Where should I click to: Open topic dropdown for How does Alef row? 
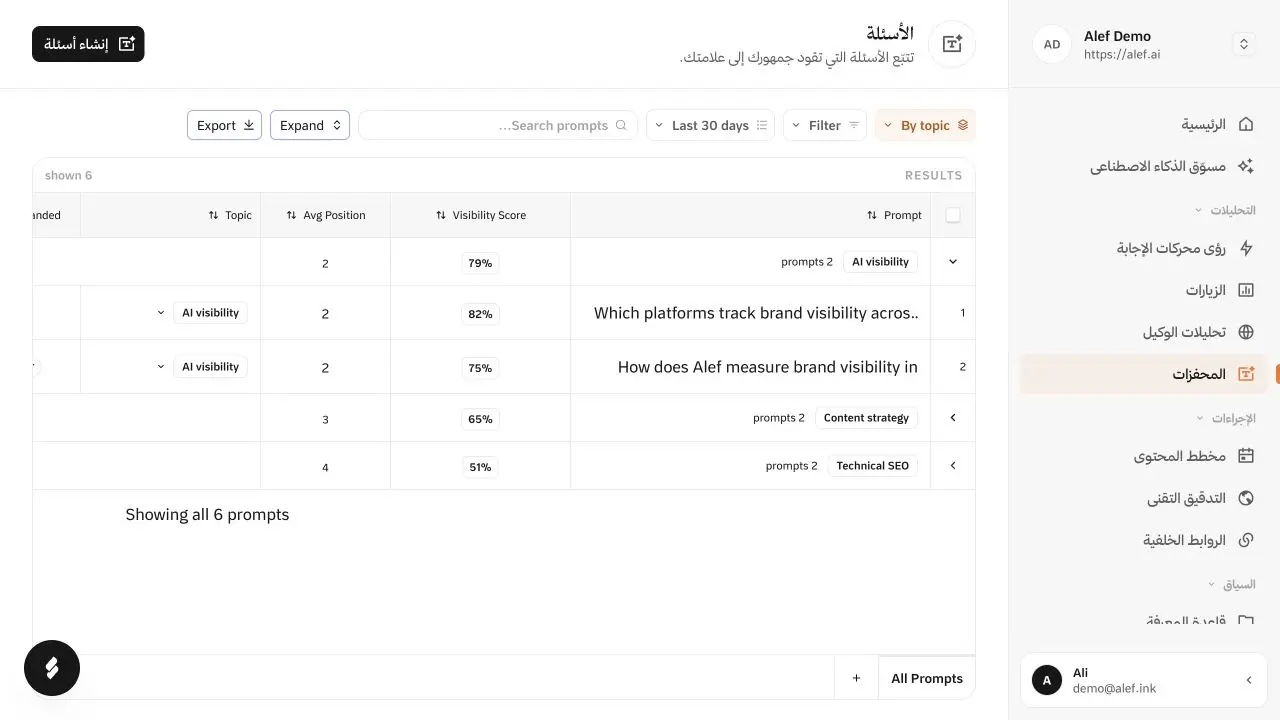click(161, 367)
